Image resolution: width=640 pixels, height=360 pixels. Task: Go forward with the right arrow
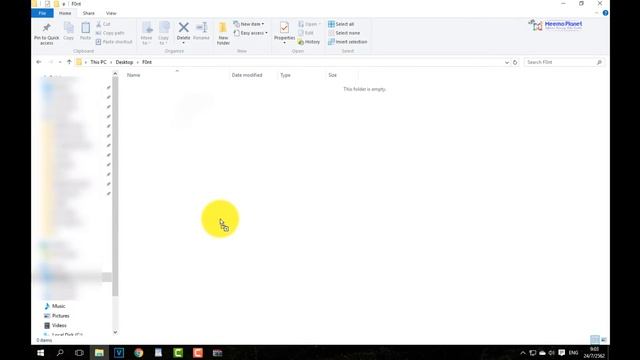click(51, 62)
